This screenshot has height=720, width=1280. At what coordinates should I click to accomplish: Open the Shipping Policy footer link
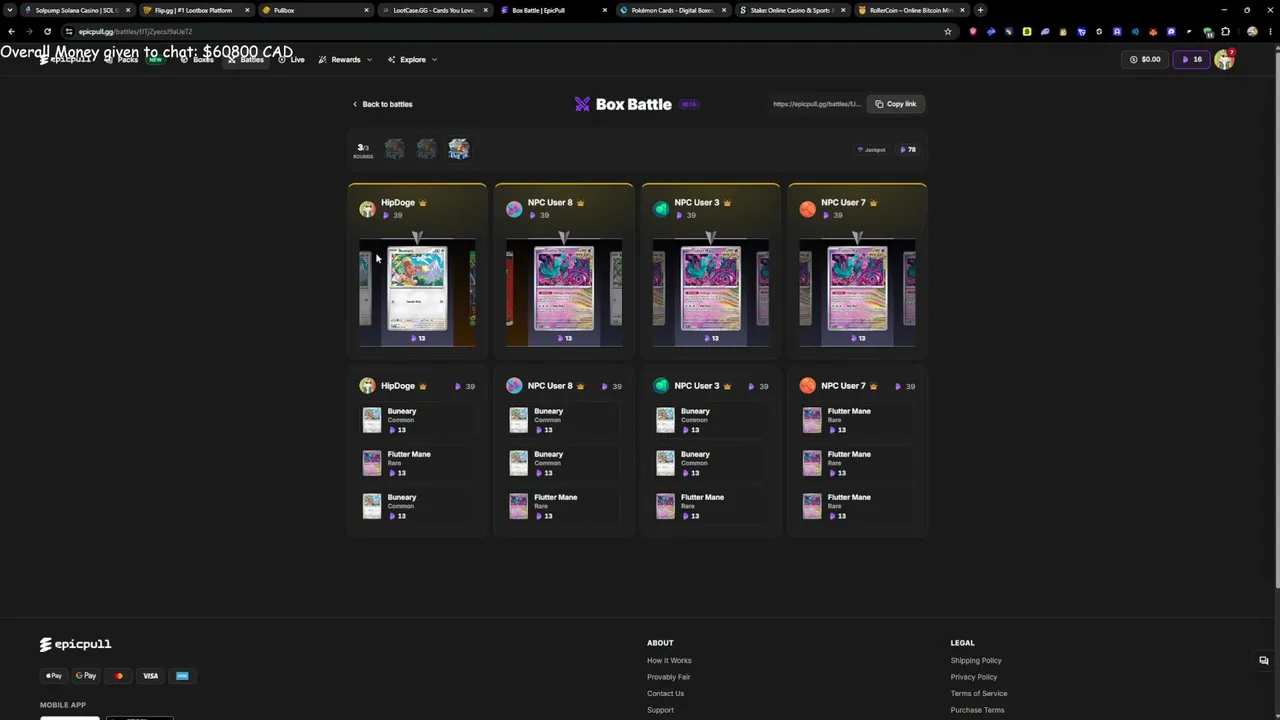pyautogui.click(x=976, y=661)
